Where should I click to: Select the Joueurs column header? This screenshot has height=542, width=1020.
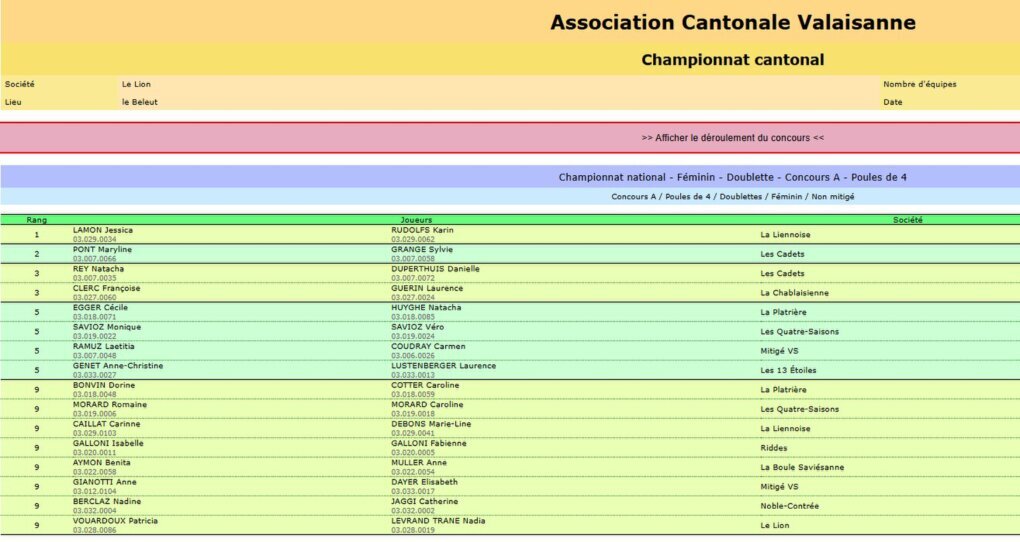pos(416,220)
